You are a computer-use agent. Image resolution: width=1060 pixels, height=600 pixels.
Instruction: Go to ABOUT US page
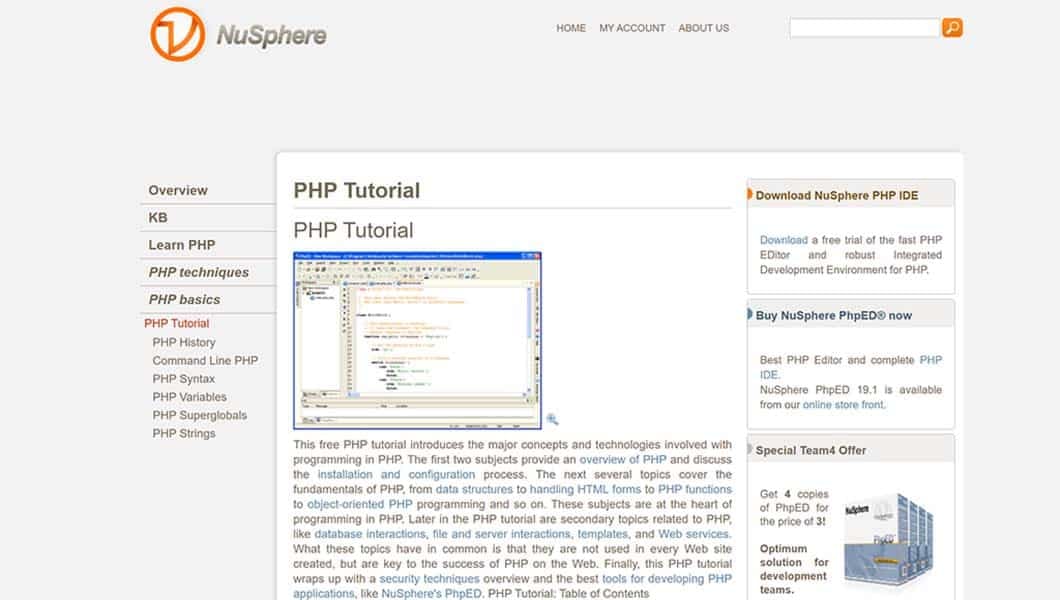(704, 28)
